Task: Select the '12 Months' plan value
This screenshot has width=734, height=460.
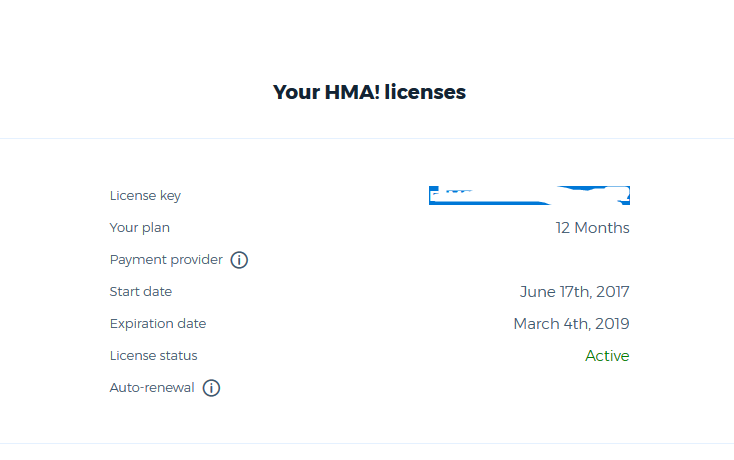Action: 592,228
